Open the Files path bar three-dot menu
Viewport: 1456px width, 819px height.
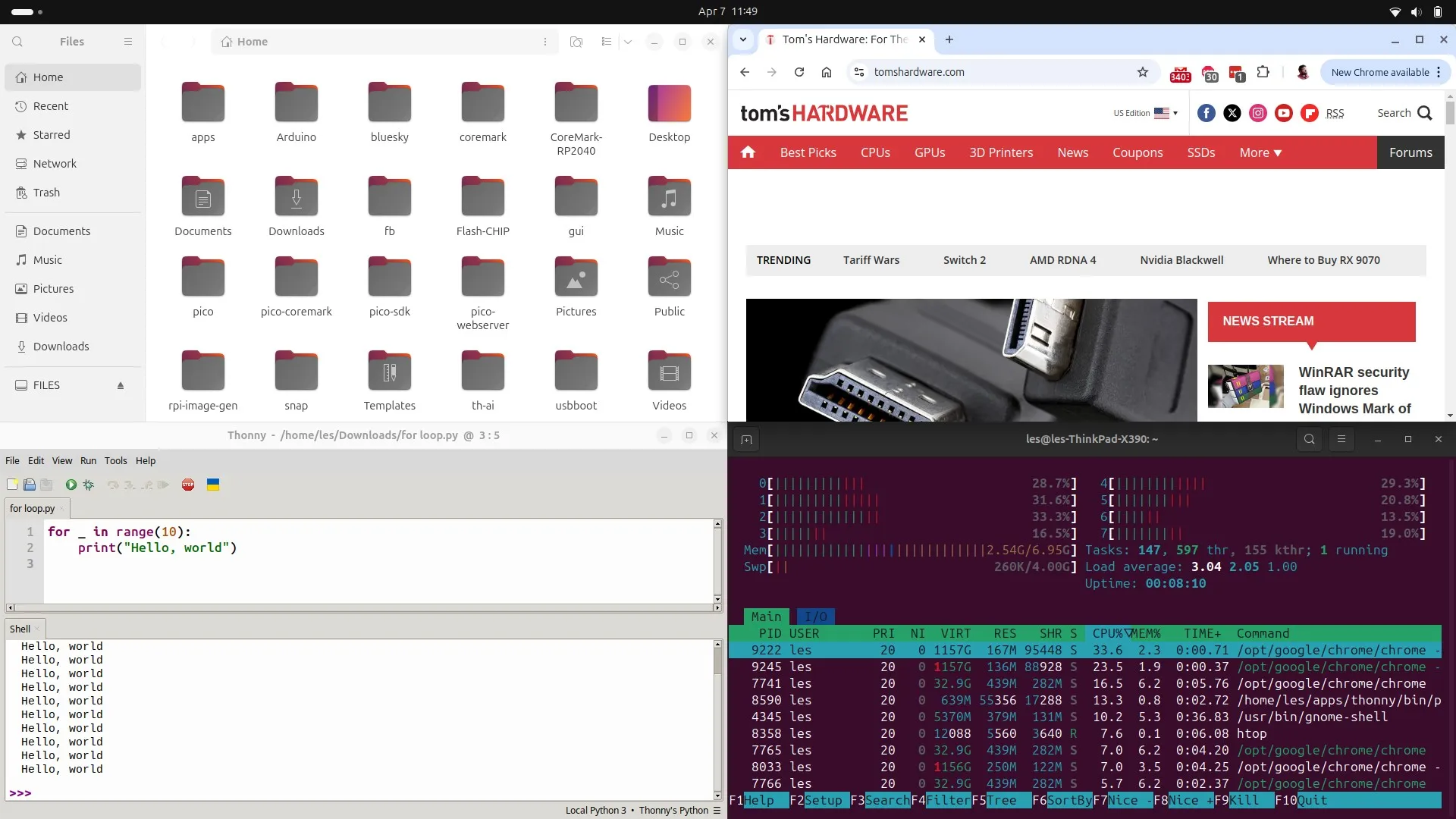click(545, 42)
